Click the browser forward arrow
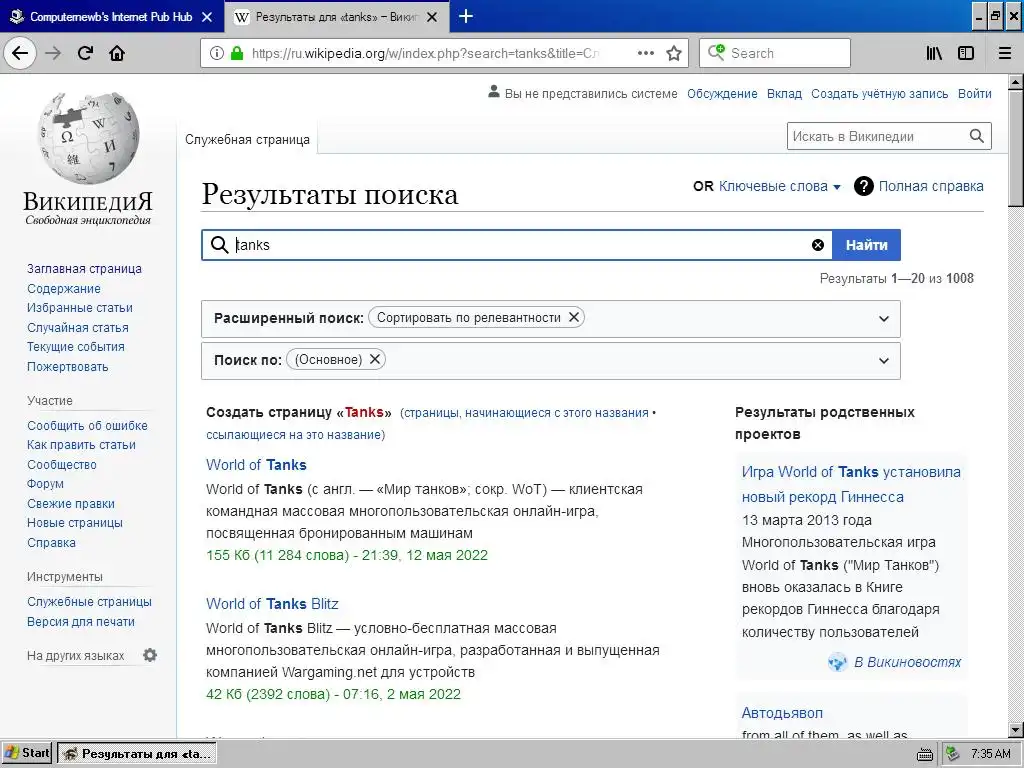The image size is (1024, 768). coord(53,53)
